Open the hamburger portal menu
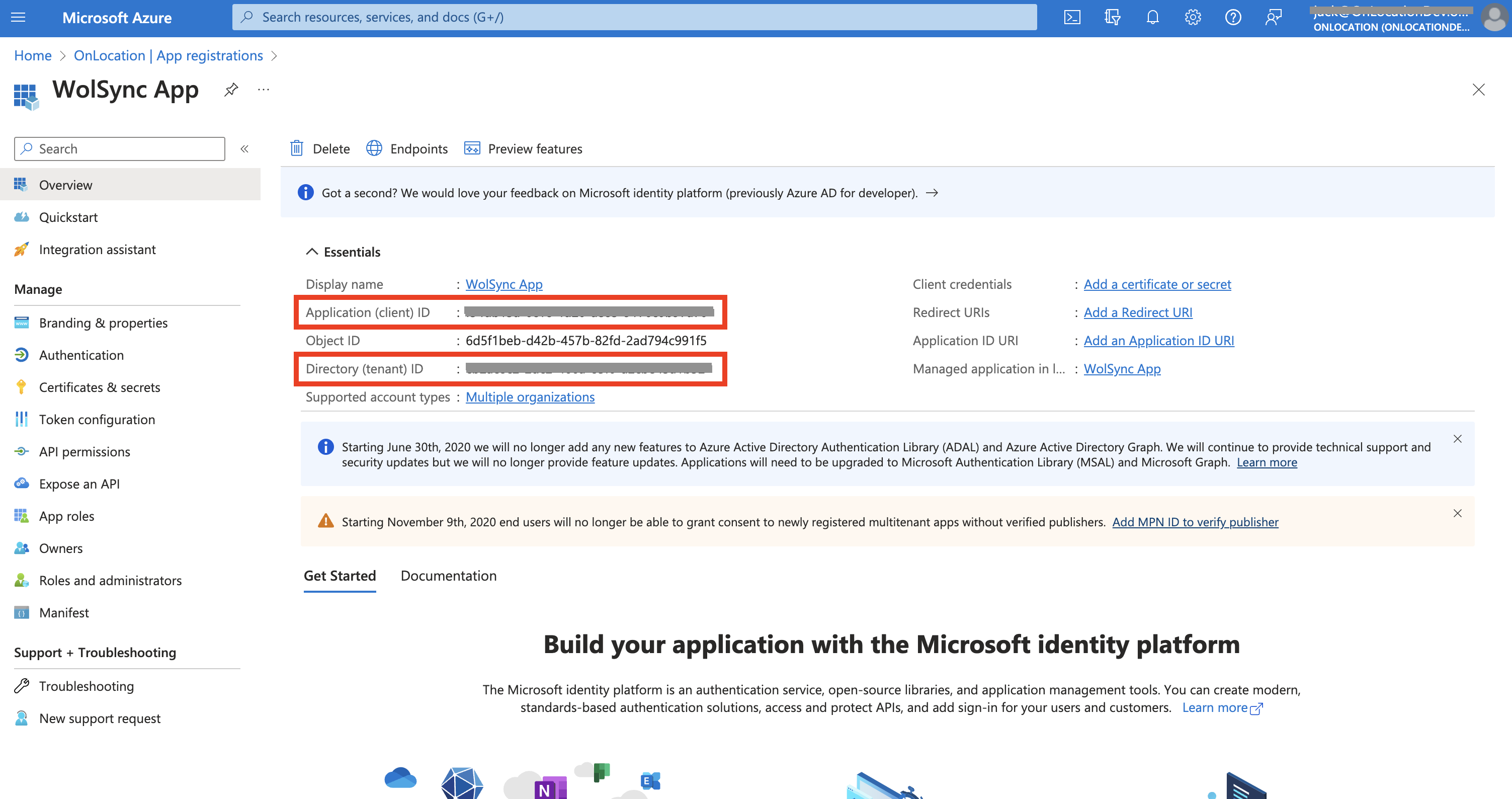This screenshot has width=1512, height=799. pyautogui.click(x=18, y=17)
